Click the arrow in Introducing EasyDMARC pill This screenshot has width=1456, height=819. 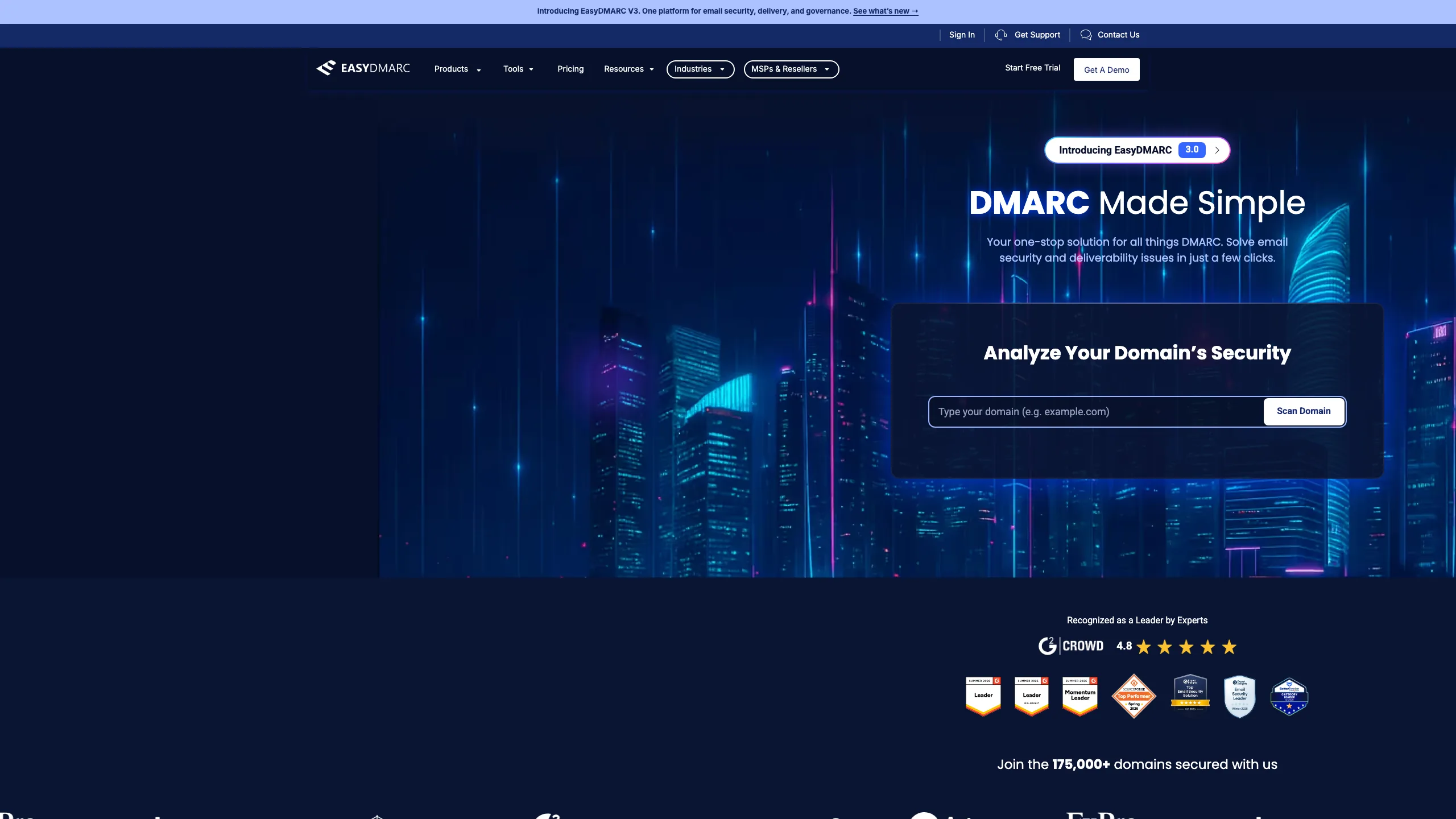point(1217,150)
